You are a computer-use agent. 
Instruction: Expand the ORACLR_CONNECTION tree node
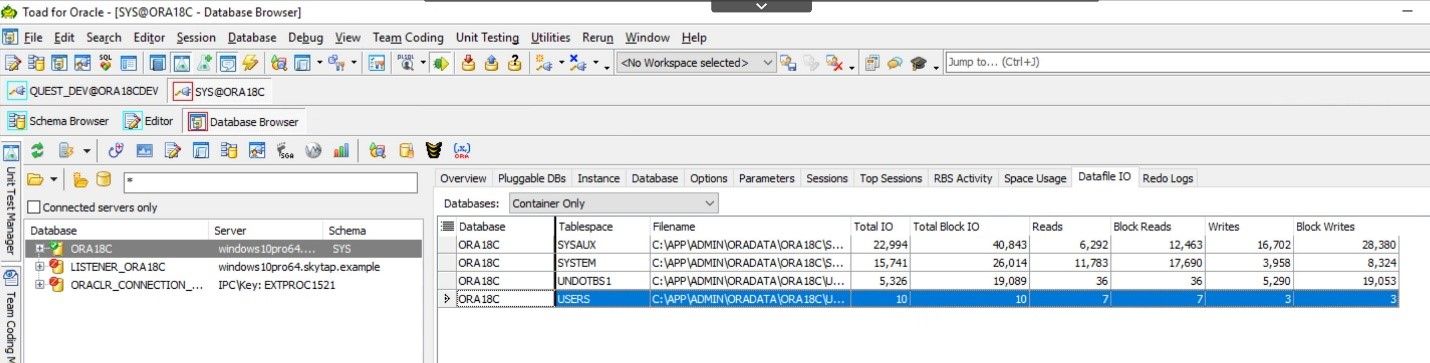(40, 284)
